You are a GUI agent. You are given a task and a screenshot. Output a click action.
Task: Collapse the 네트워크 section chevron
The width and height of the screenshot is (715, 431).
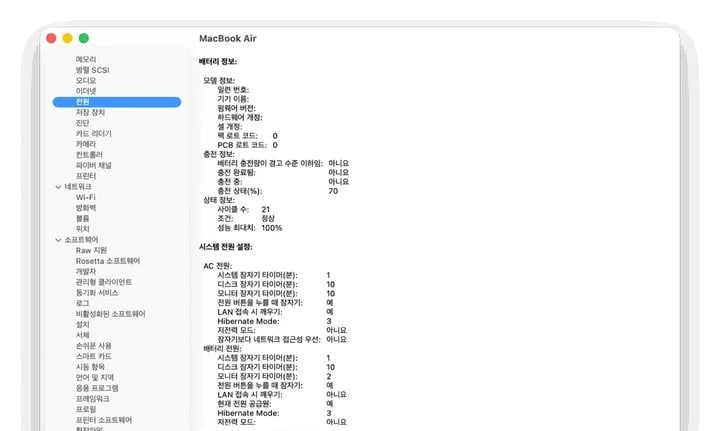(x=58, y=187)
